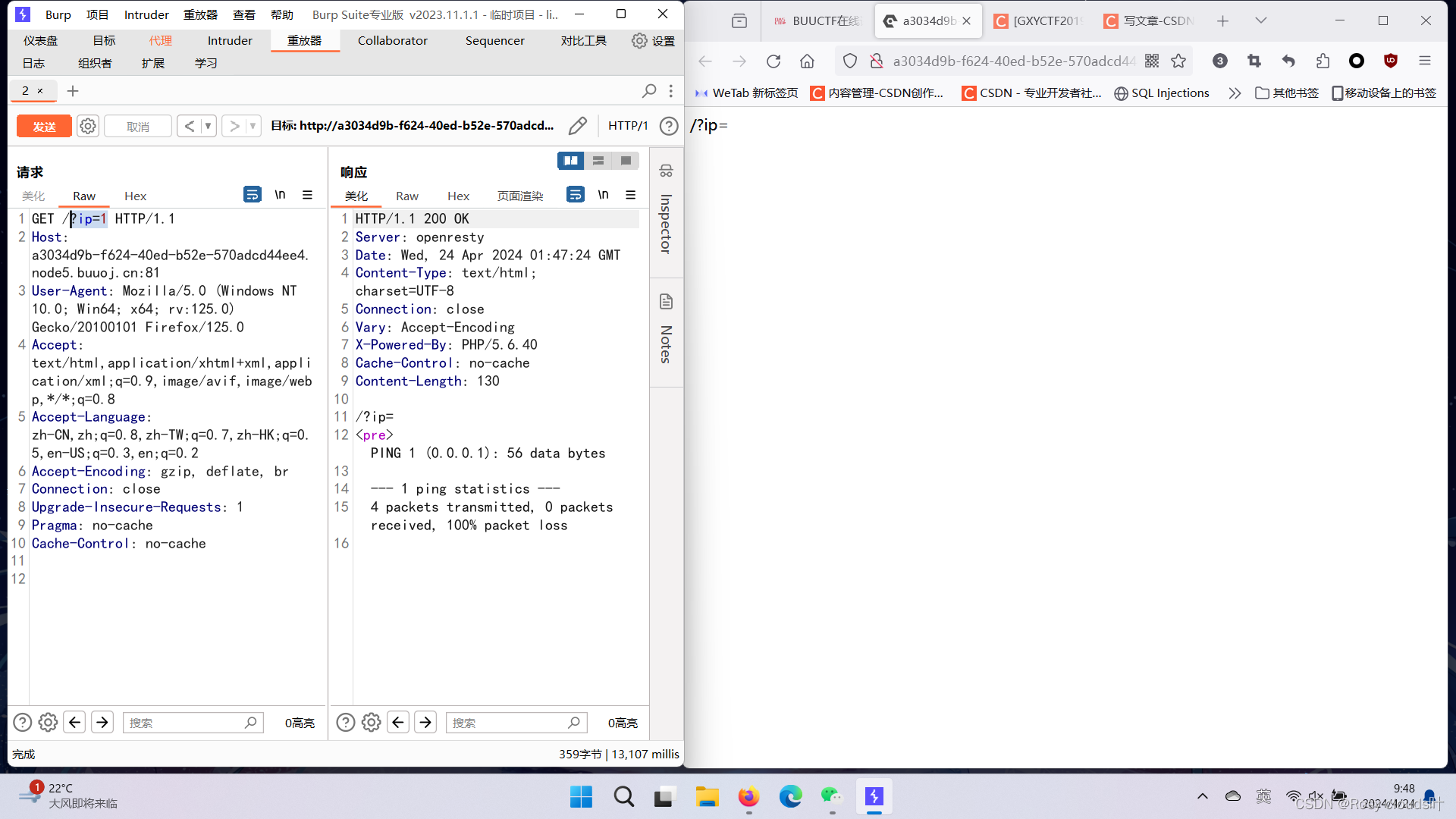Switch to the Collaborator tab
This screenshot has width=1456, height=819.
pyautogui.click(x=392, y=41)
